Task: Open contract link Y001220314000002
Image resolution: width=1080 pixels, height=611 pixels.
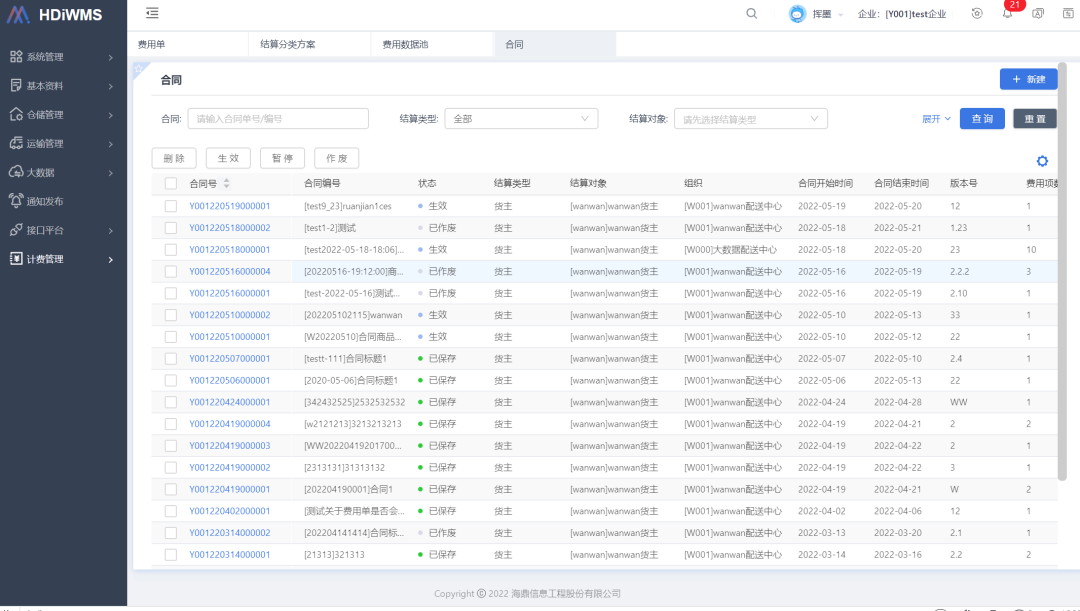Action: [x=230, y=533]
